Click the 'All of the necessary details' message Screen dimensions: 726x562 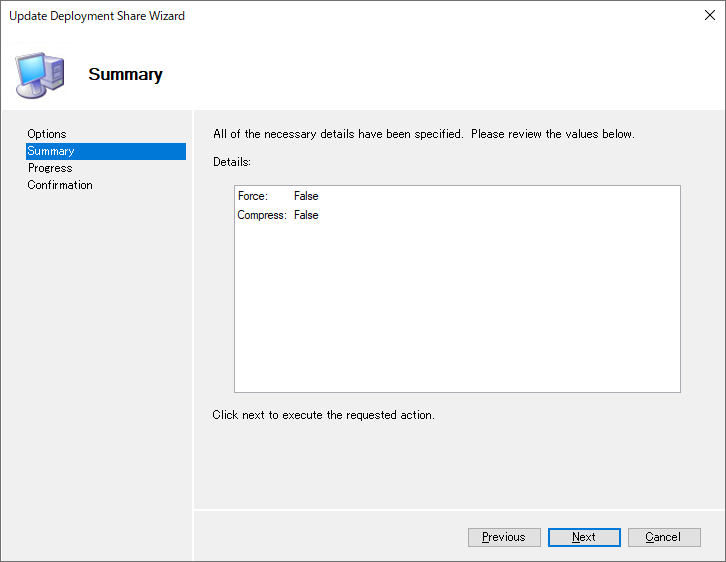(x=338, y=134)
